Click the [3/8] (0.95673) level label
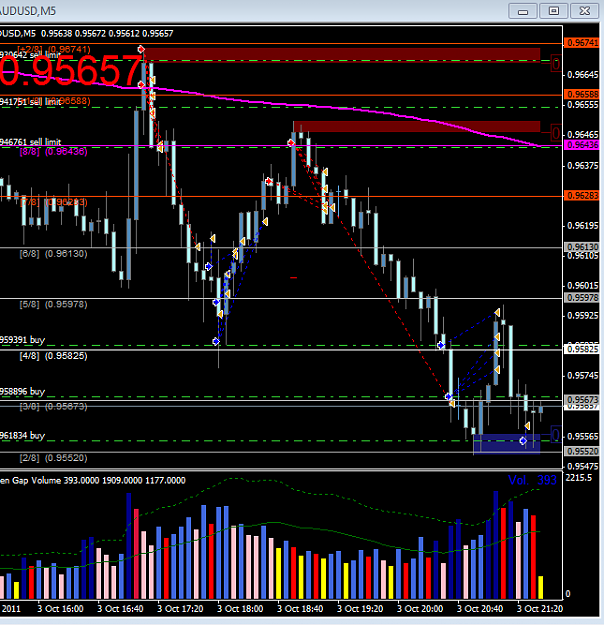Screen dimensions: 604x625 [53, 406]
